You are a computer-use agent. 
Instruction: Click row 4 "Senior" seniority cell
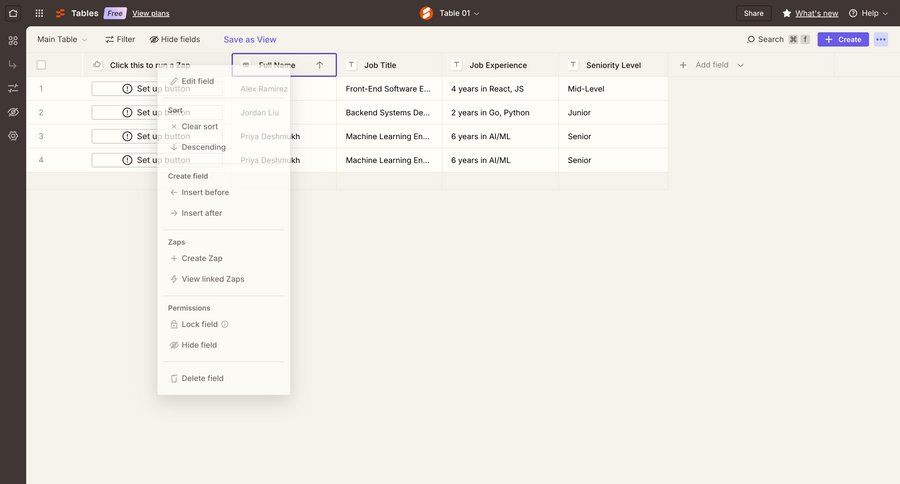pyautogui.click(x=613, y=160)
